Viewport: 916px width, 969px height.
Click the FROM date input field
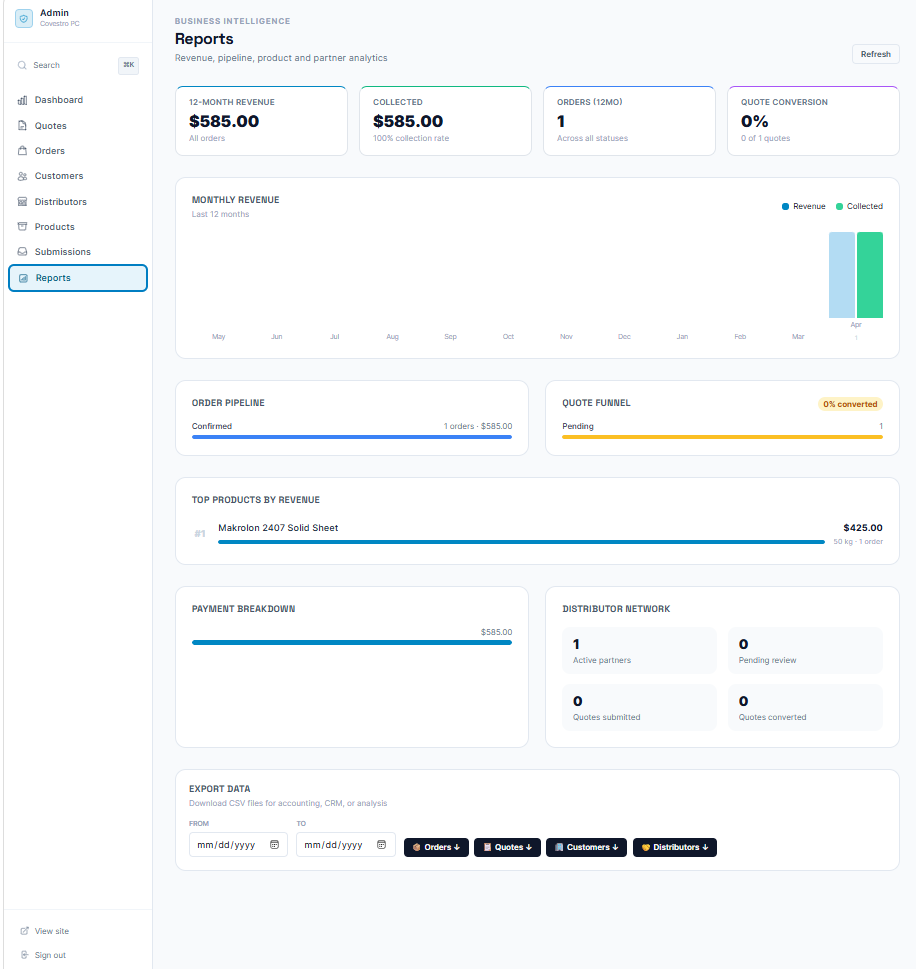[x=238, y=845]
